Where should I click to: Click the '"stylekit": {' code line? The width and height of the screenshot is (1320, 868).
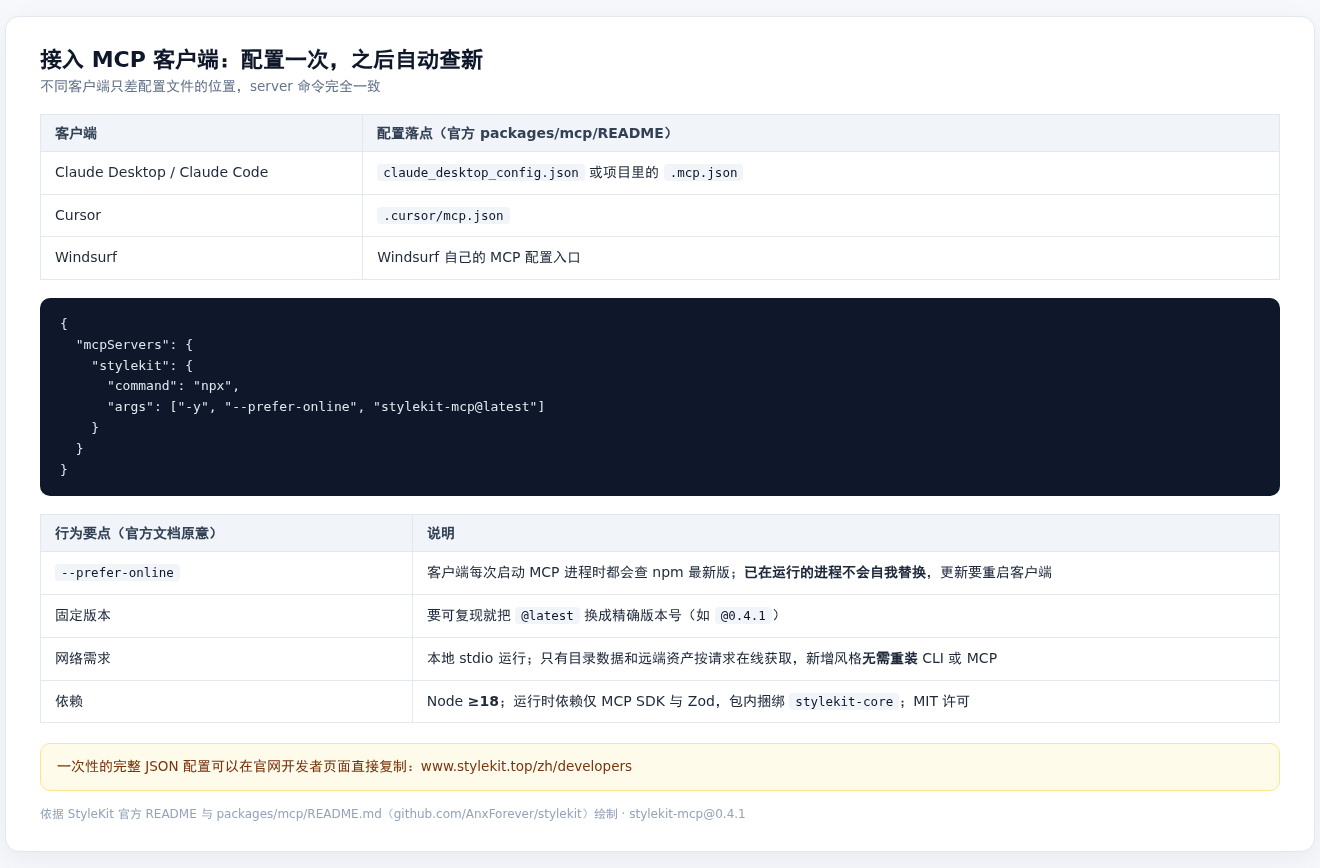(142, 365)
